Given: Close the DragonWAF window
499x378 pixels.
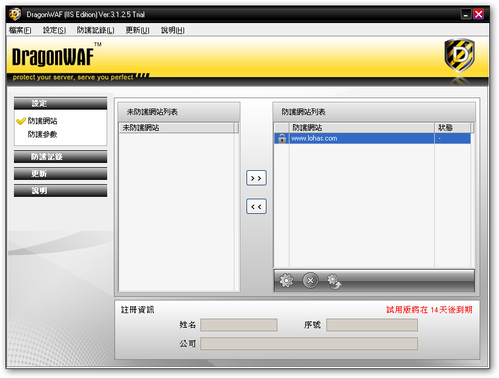Looking at the screenshot, I should [479, 14].
